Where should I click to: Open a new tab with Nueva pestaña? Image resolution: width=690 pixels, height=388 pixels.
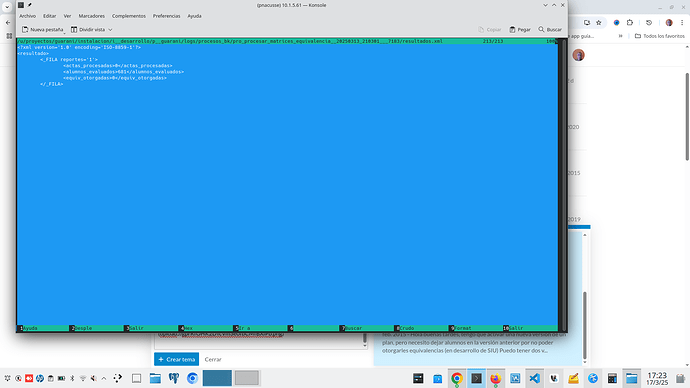(x=42, y=29)
